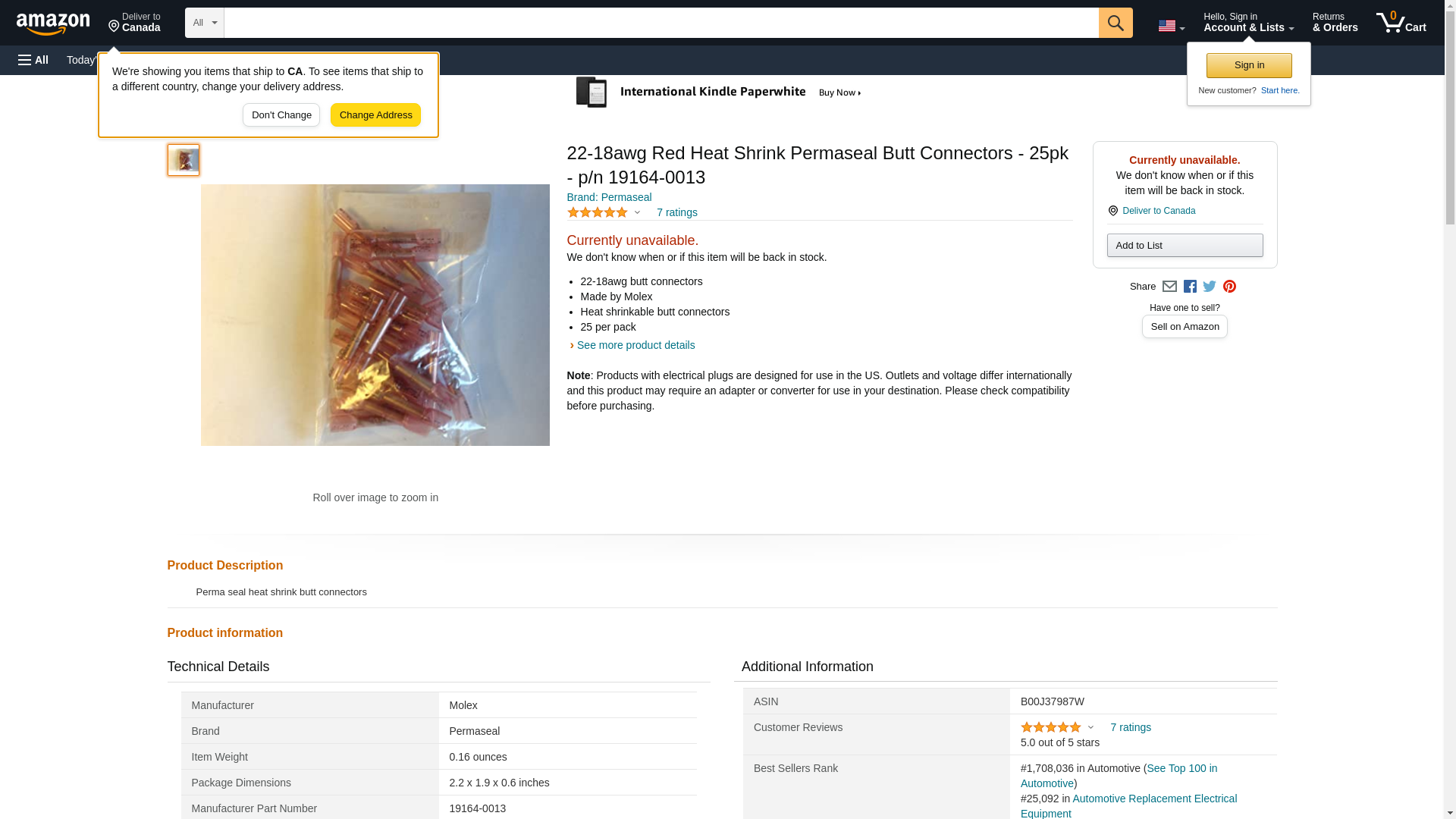
Task: Click the yellow Sign in button
Action: 1249,65
